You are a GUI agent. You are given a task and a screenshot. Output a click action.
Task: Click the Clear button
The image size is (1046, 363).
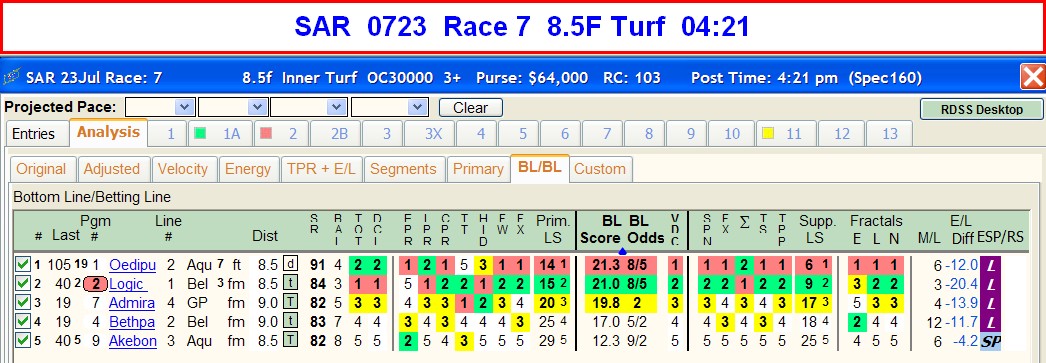(x=470, y=107)
